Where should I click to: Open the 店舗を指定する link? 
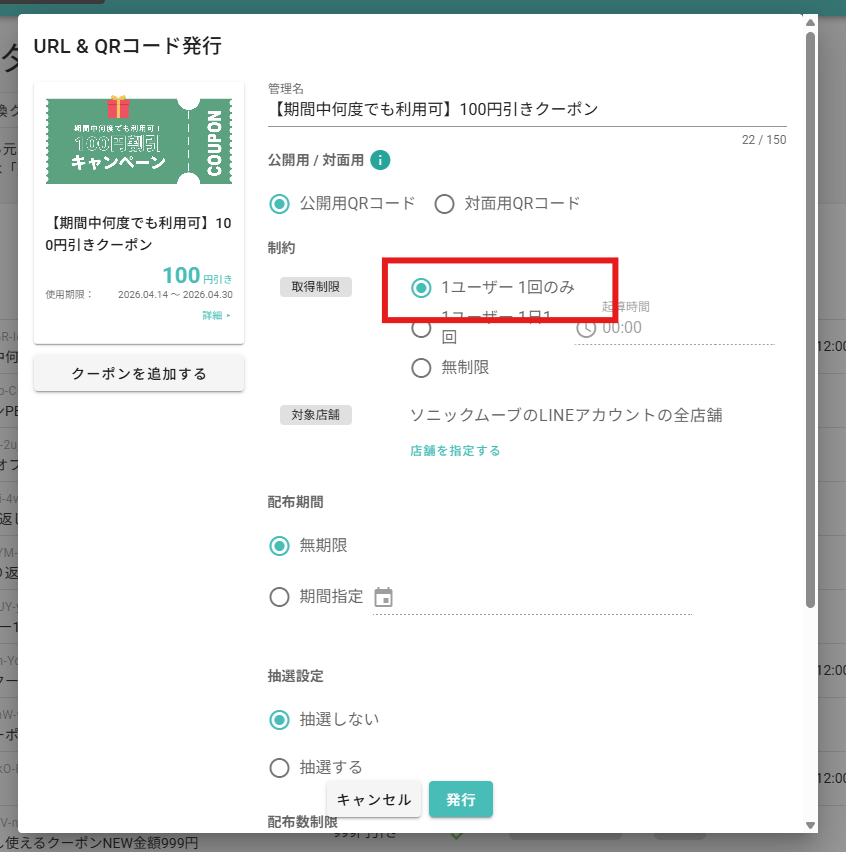[x=455, y=451]
